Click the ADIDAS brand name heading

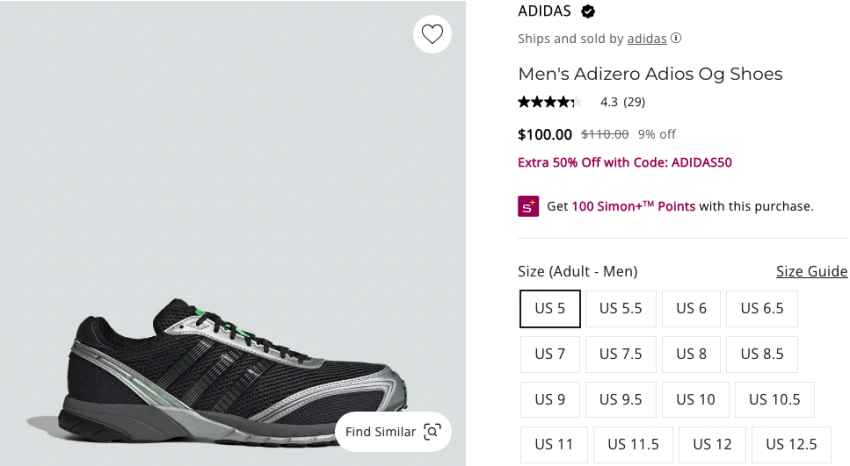[x=544, y=12]
